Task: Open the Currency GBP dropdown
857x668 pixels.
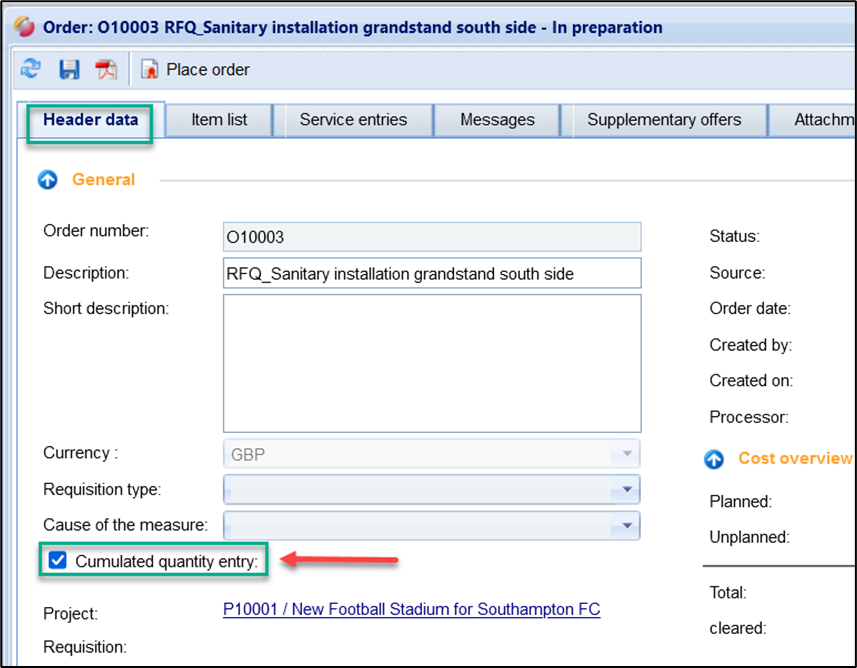Action: coord(626,454)
